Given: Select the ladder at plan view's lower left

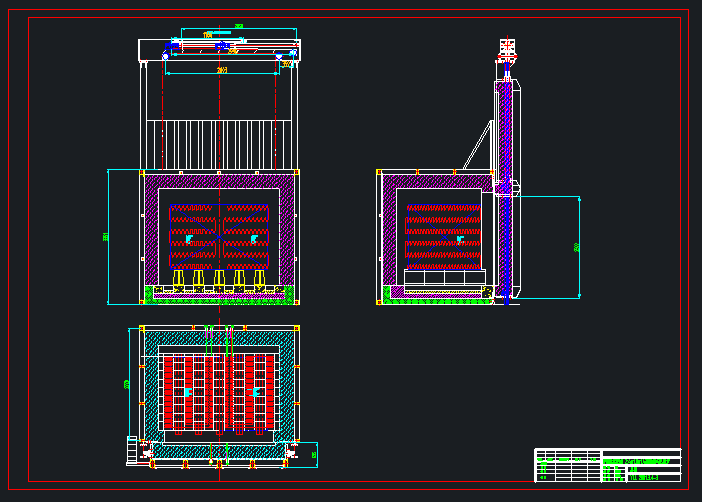Looking at the screenshot, I should pyautogui.click(x=132, y=450).
